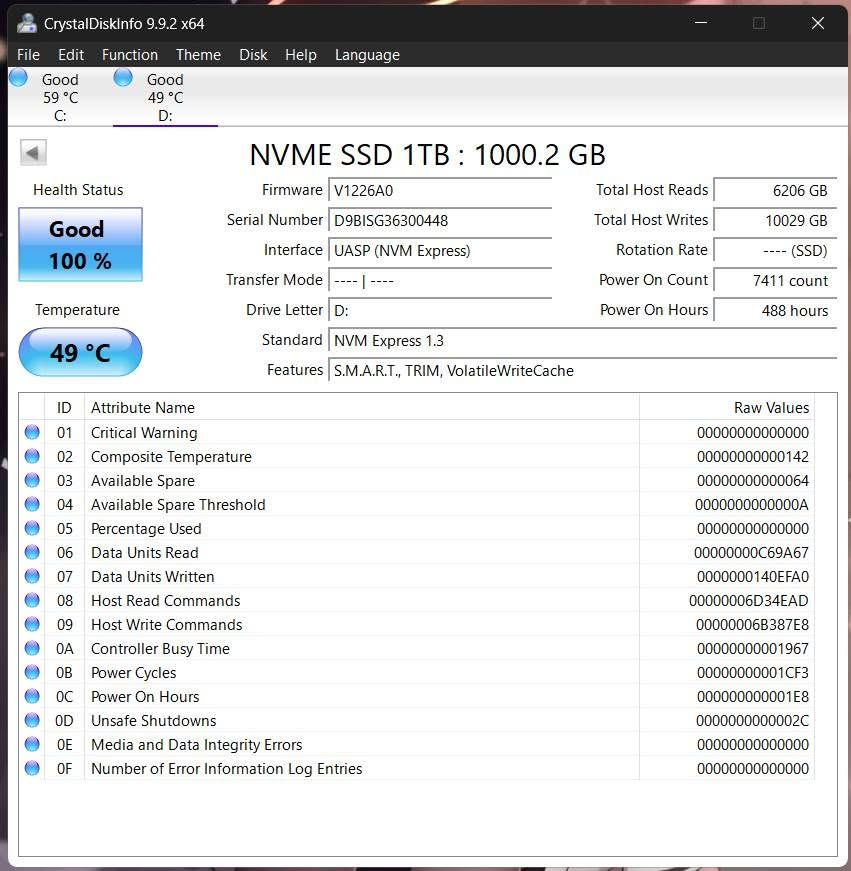Click the Raw Values column header
Image resolution: width=851 pixels, height=871 pixels.
727,408
